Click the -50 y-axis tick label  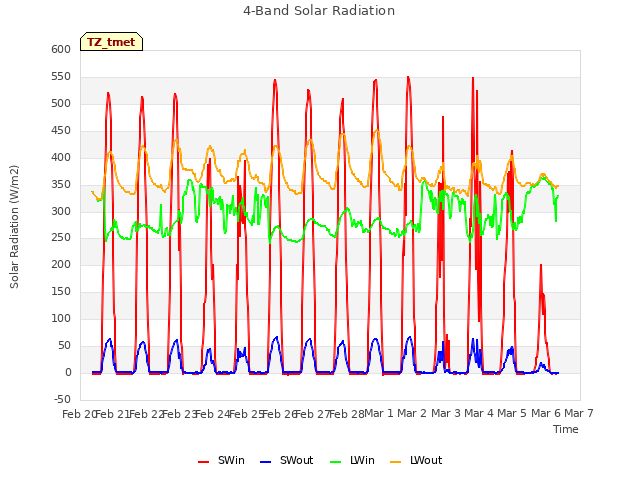click(62, 399)
